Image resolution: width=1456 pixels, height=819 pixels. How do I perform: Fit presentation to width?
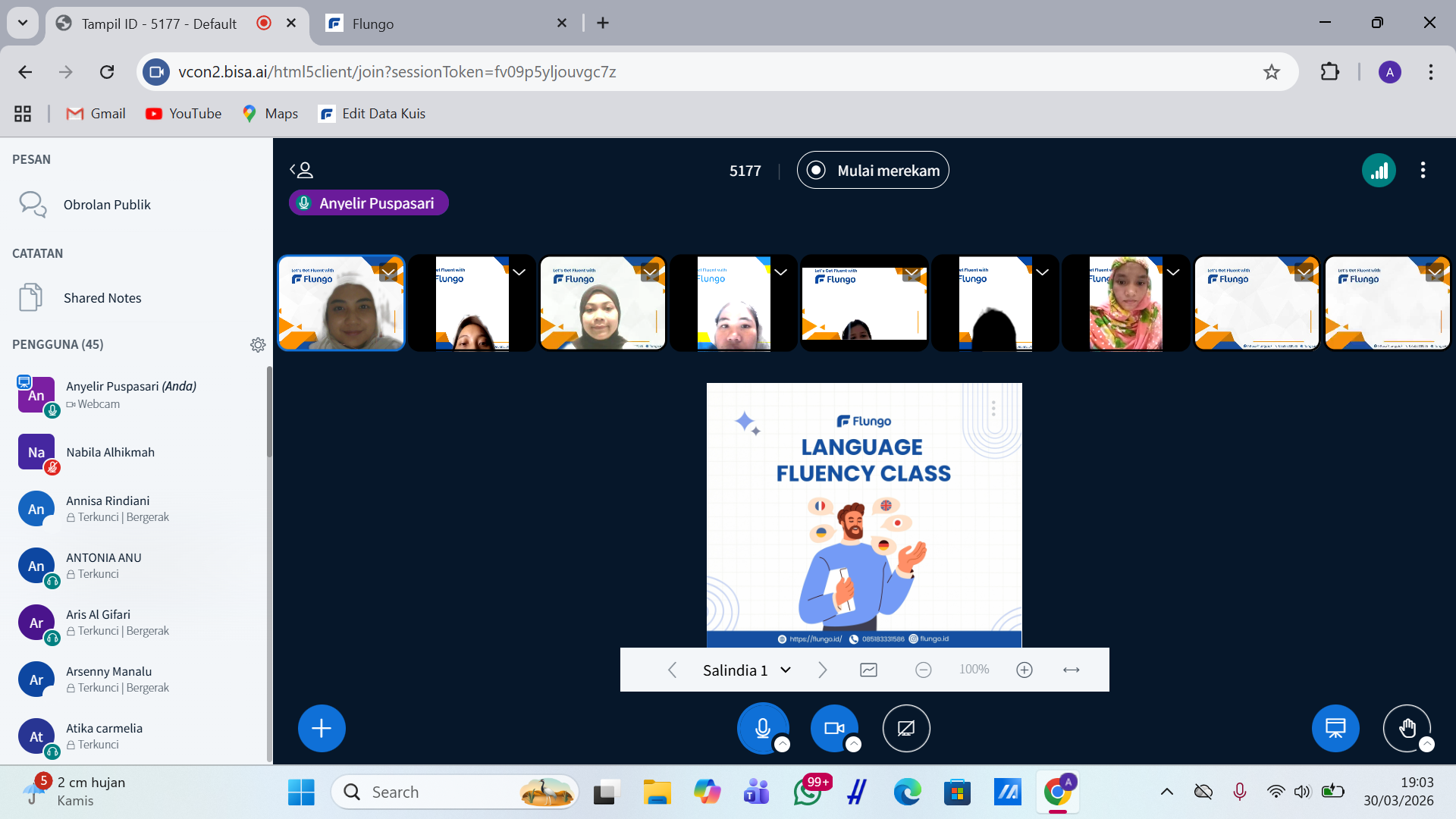coord(1072,670)
